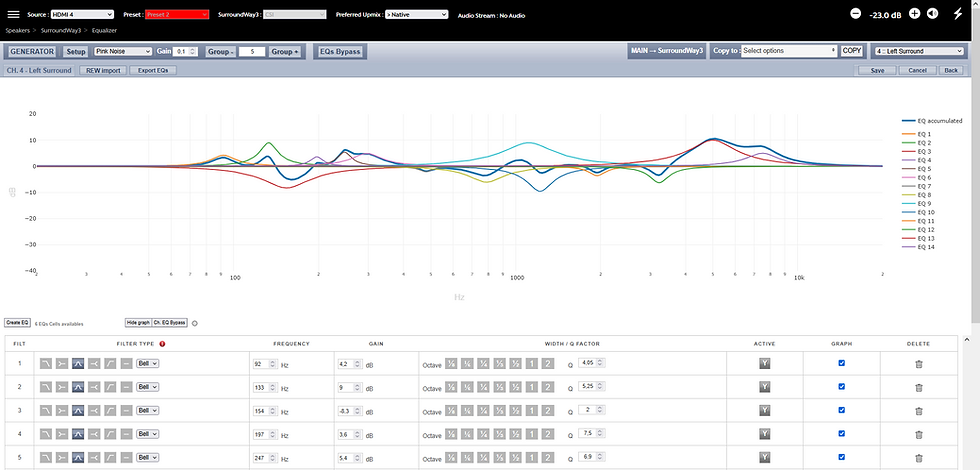Uncheck Graph checkbox for filter 2

841,386
